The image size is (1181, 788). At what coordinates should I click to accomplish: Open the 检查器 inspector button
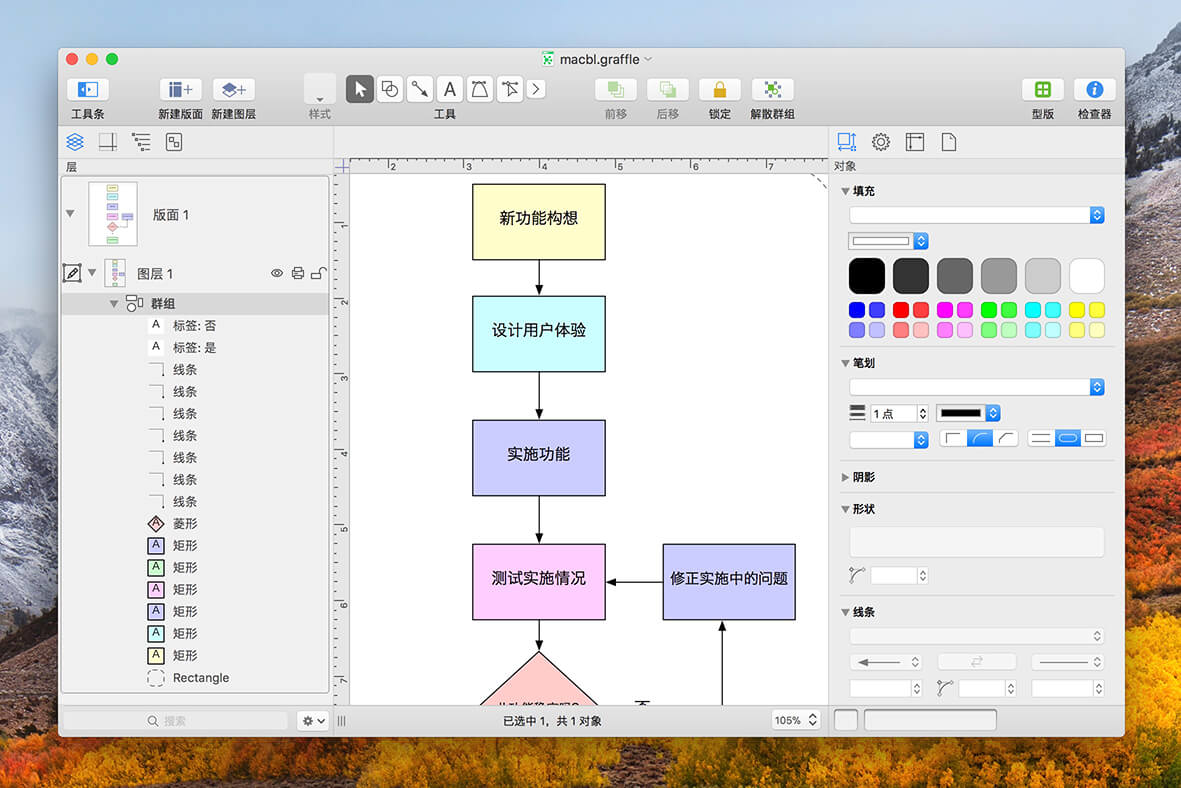coord(1094,90)
